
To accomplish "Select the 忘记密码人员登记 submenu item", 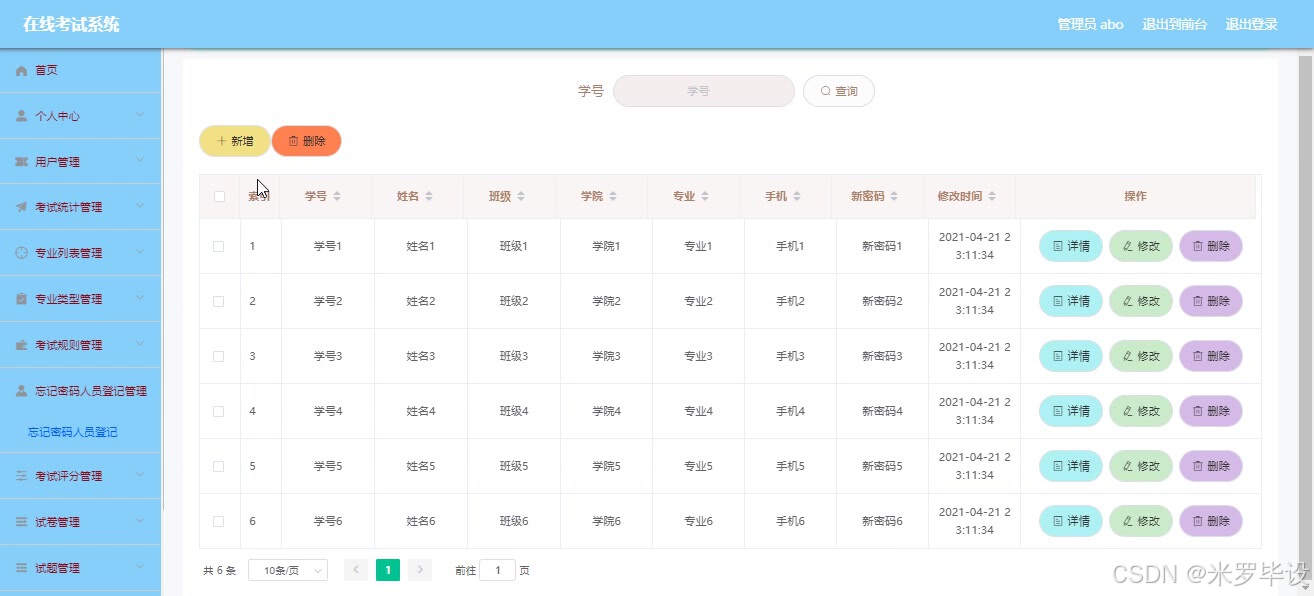I will click(x=73, y=433).
